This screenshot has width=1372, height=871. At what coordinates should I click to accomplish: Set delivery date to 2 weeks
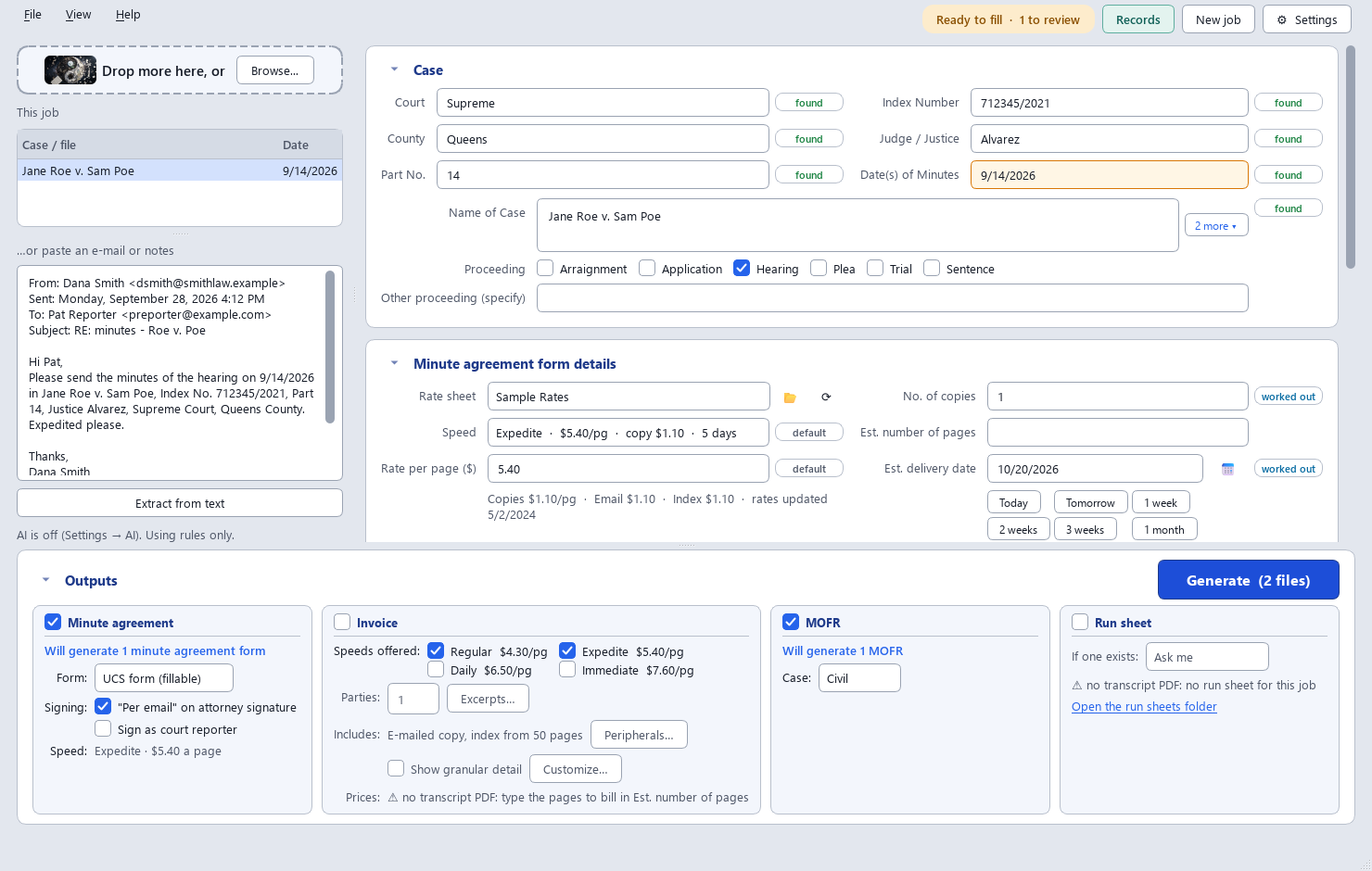pos(1019,530)
